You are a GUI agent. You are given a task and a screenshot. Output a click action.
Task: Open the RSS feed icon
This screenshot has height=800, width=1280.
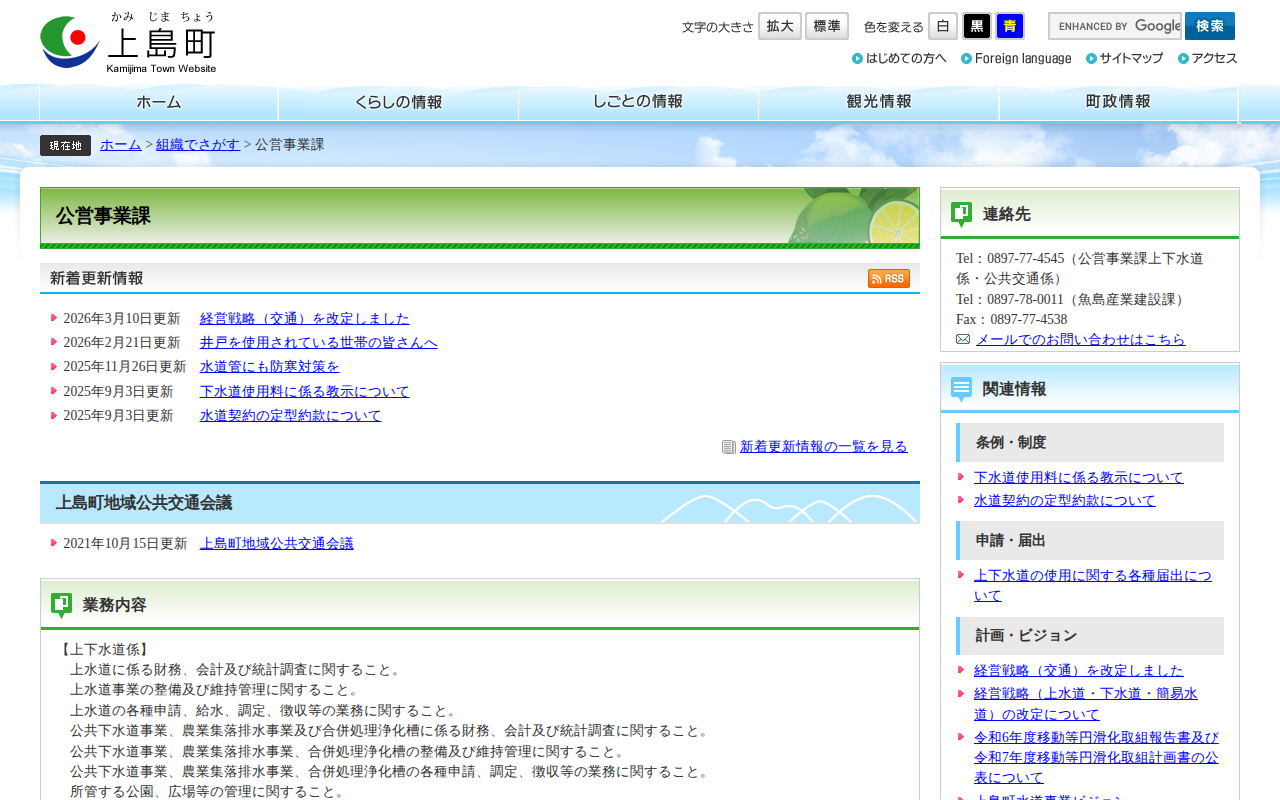(889, 279)
